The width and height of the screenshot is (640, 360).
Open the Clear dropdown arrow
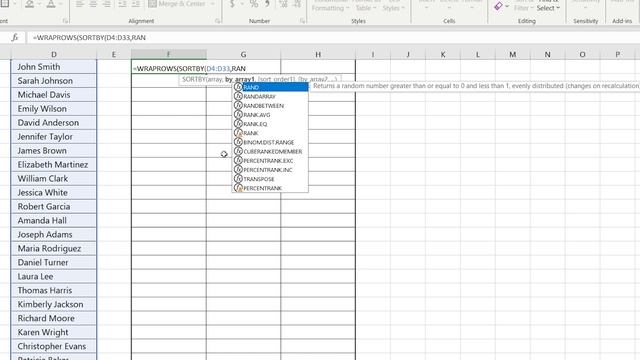tap(507, 6)
